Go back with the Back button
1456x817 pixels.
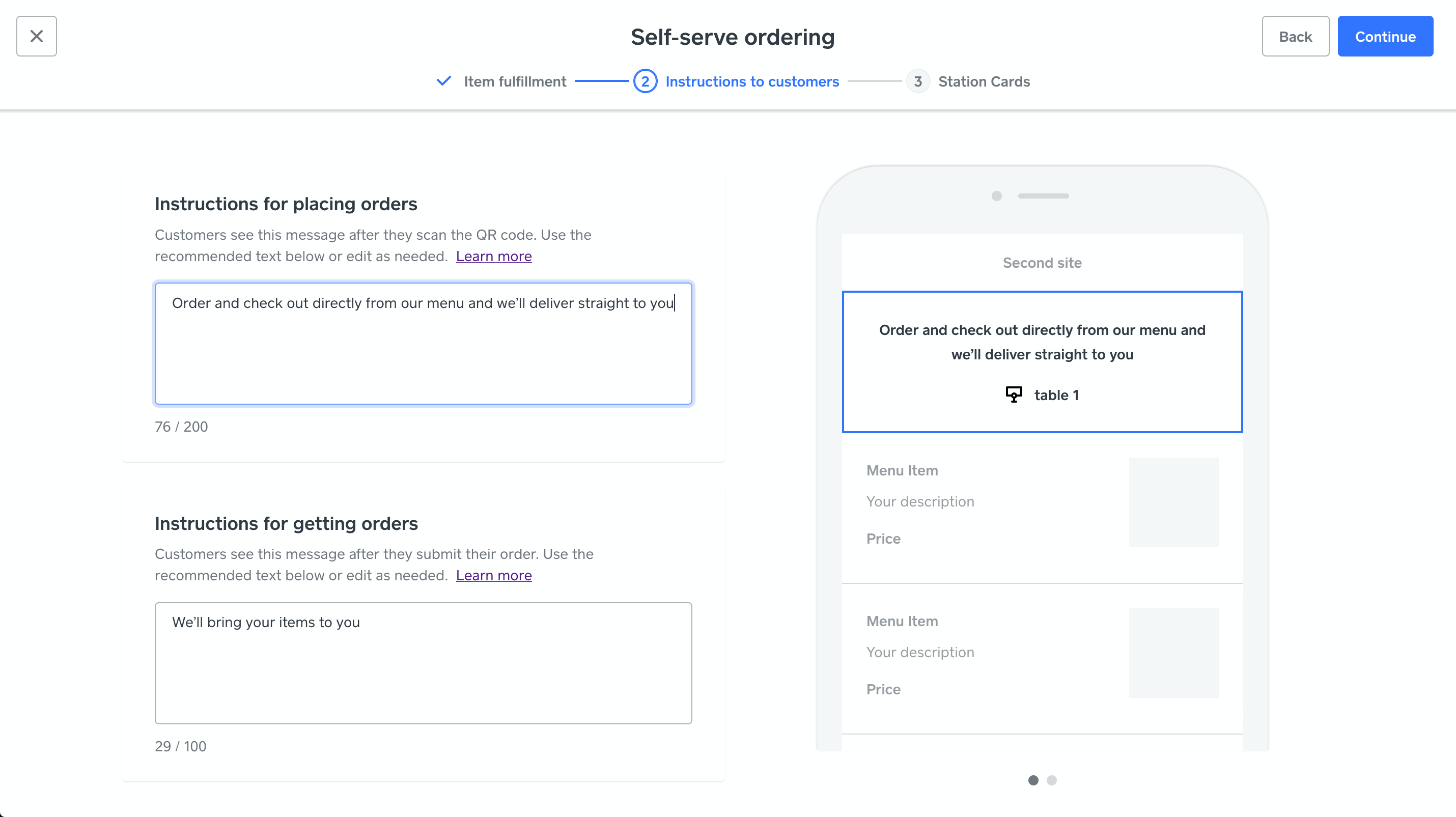[x=1295, y=36]
